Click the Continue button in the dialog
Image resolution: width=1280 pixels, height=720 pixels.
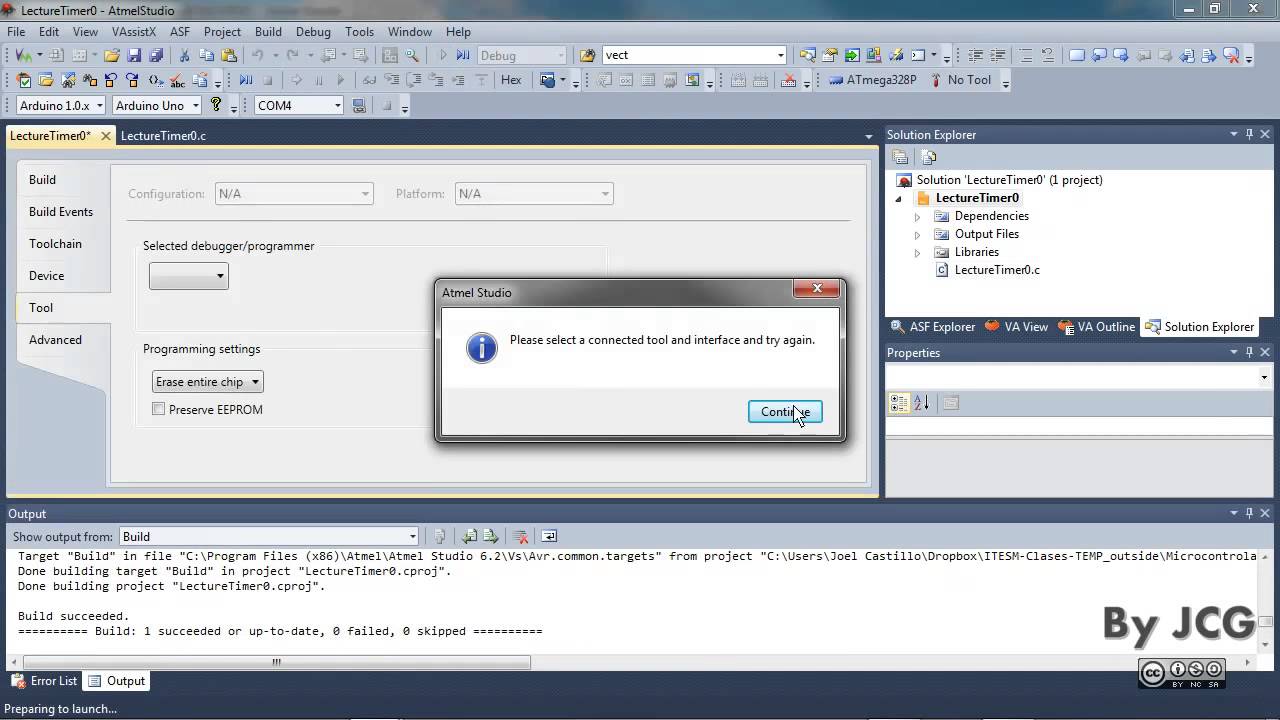point(785,412)
